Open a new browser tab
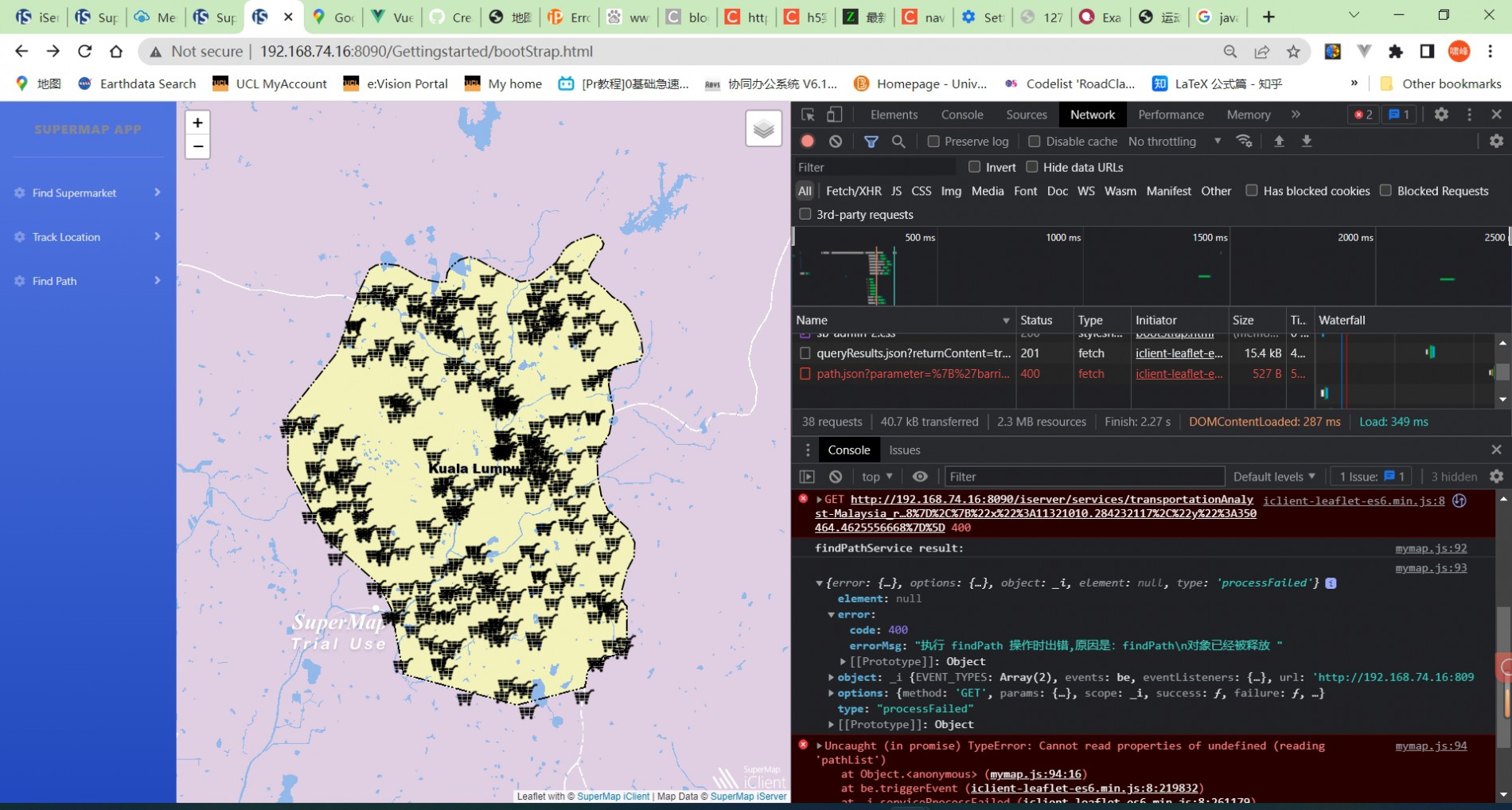Viewport: 1512px width, 810px height. pos(1268,16)
